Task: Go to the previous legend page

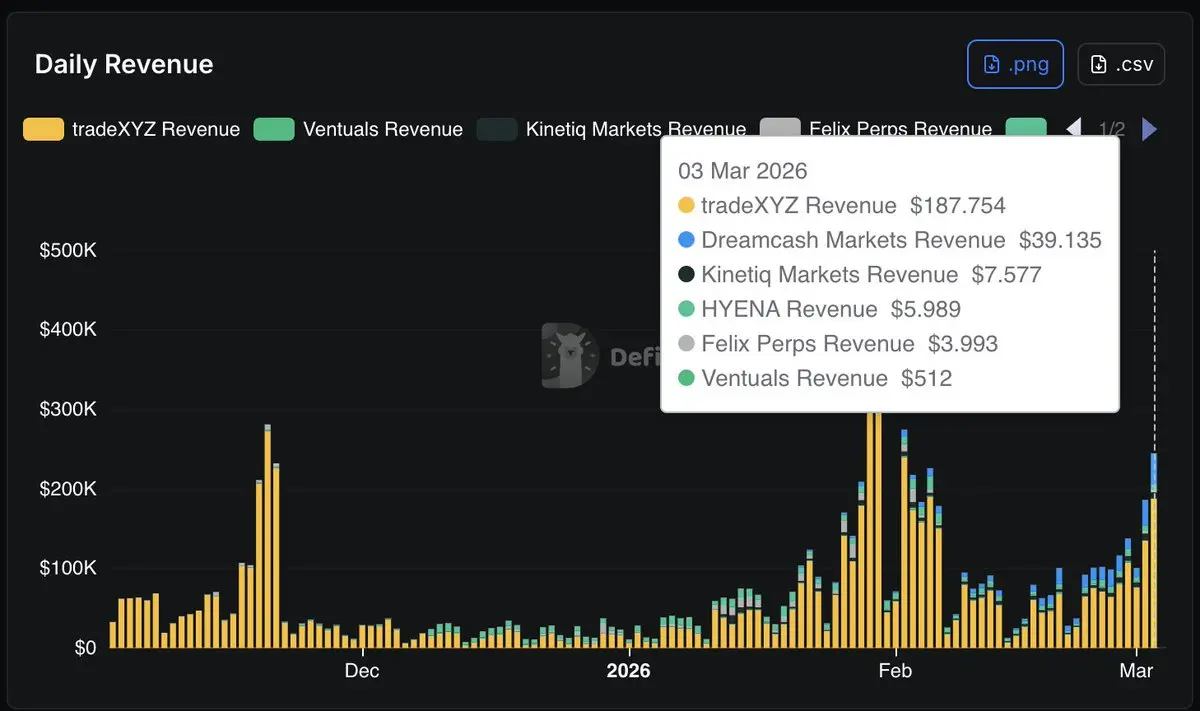Action: pyautogui.click(x=1074, y=129)
